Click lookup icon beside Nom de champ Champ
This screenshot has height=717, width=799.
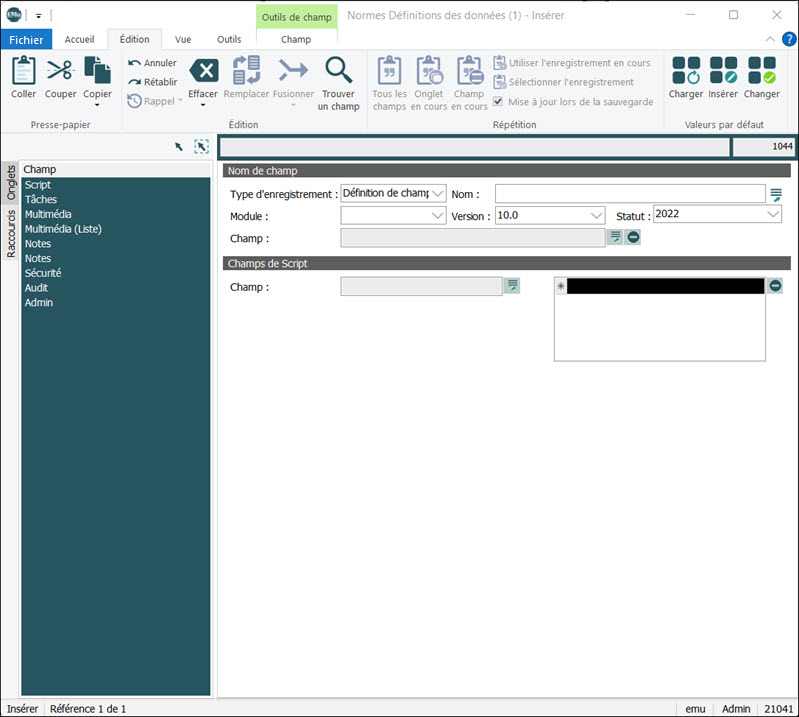(616, 237)
